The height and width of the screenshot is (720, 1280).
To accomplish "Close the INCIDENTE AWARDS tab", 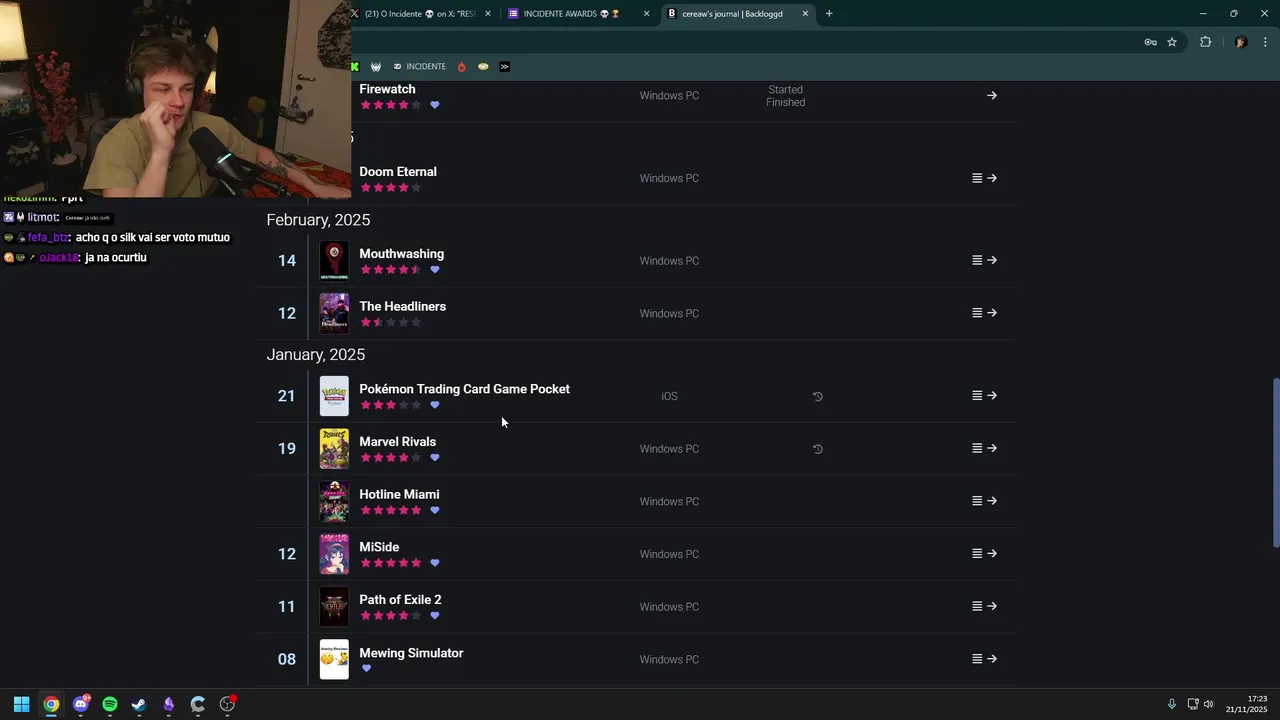I will click(646, 14).
